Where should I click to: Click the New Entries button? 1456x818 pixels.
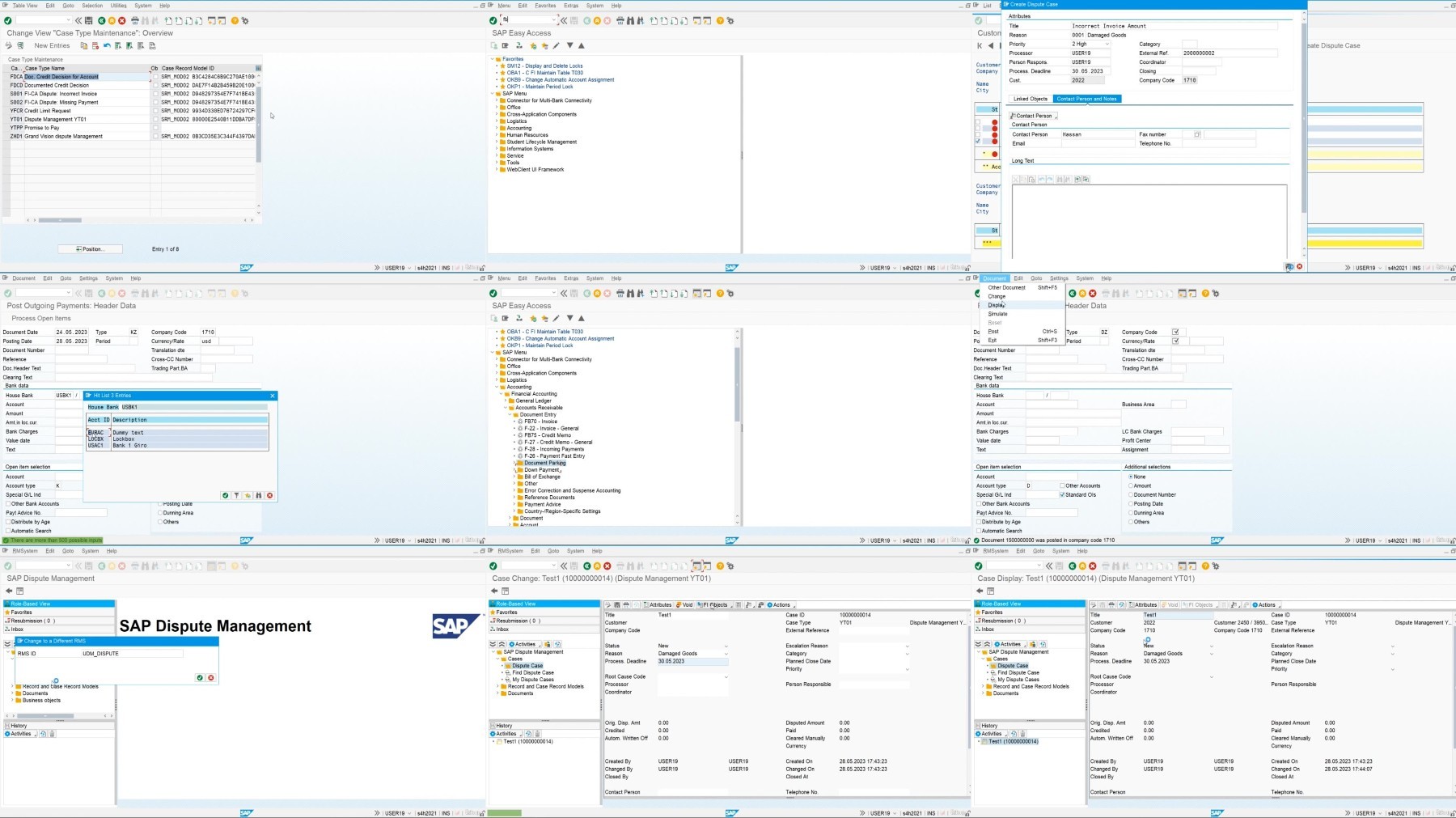[x=52, y=45]
